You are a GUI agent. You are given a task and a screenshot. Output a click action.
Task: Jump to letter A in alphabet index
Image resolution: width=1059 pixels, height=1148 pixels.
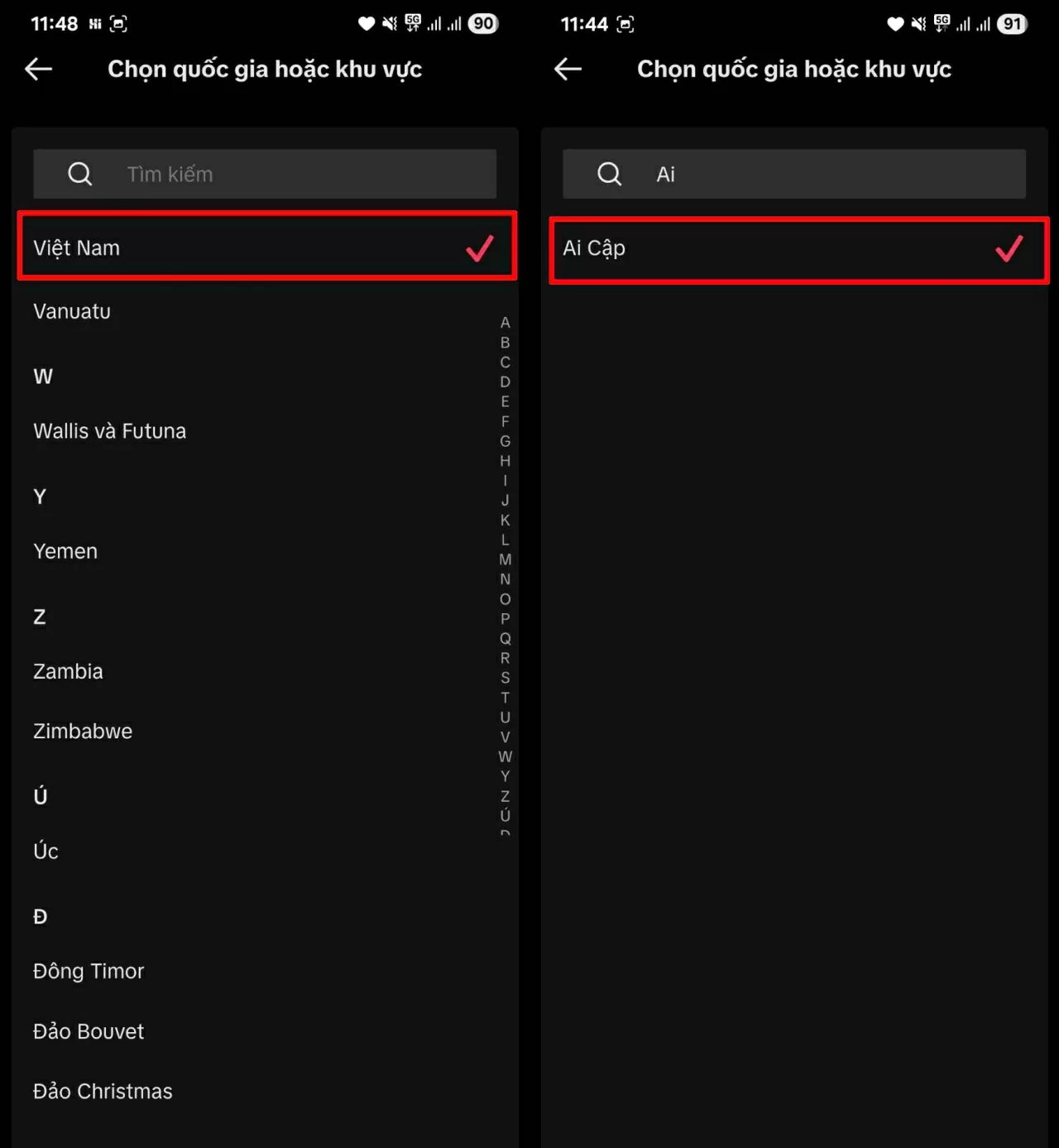pyautogui.click(x=506, y=323)
